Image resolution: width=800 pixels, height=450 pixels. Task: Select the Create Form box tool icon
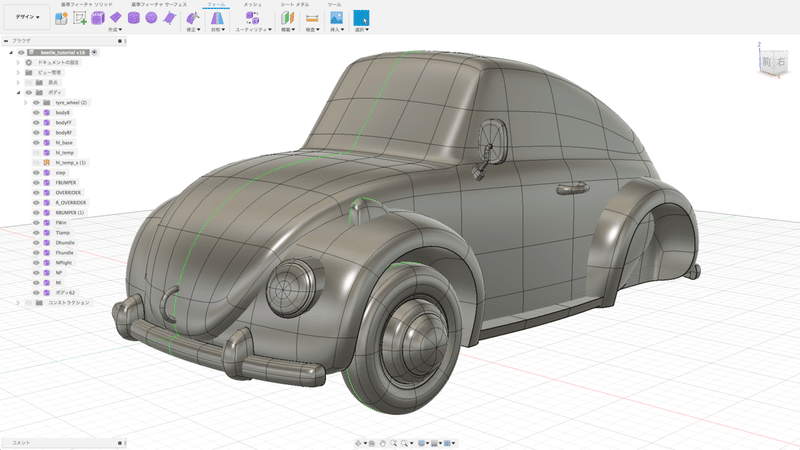point(98,18)
